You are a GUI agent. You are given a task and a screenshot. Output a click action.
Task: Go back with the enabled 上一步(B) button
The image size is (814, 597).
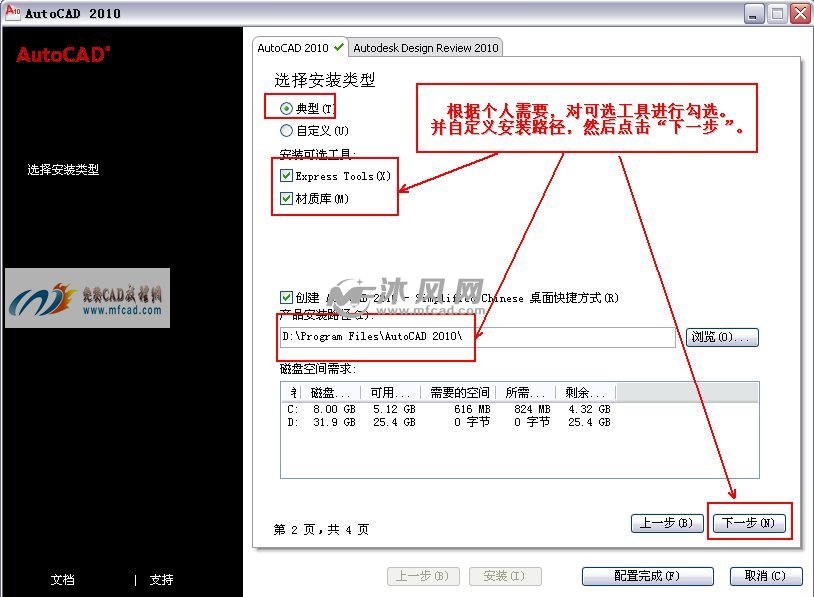coord(667,523)
